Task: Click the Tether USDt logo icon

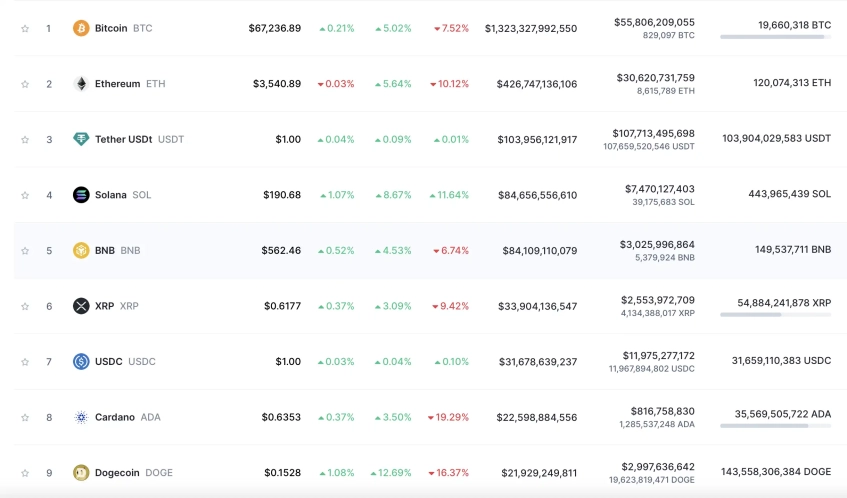Action: coord(81,139)
